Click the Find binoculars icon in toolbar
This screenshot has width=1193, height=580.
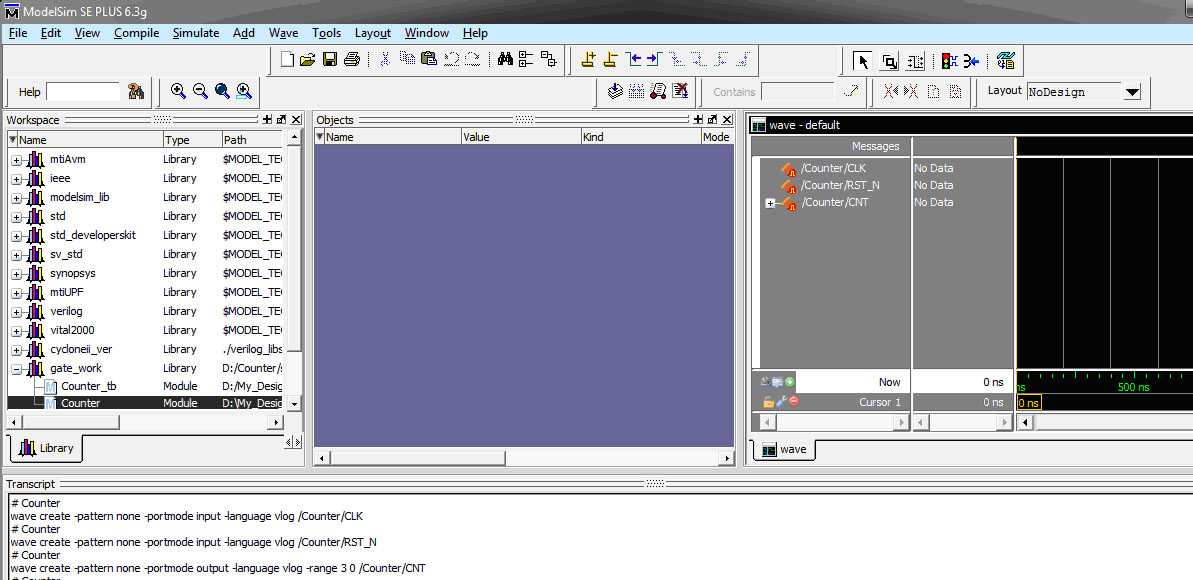click(x=505, y=59)
